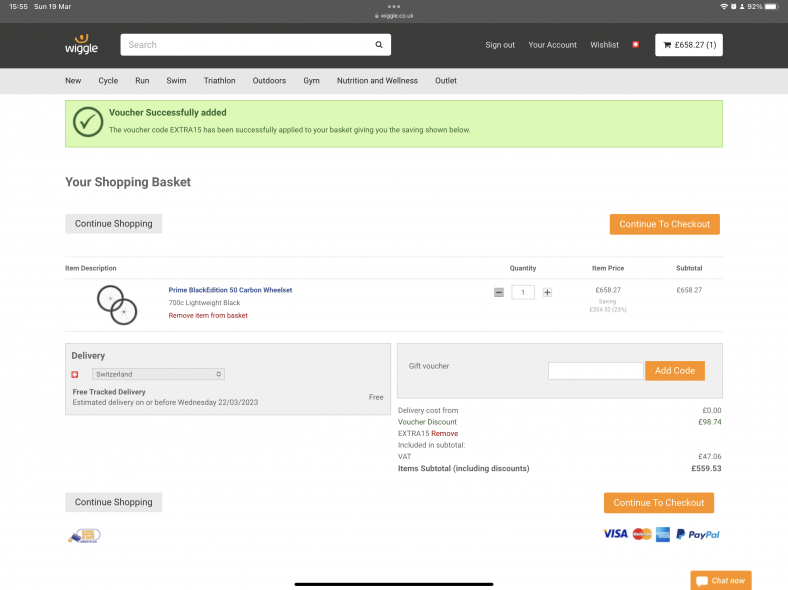Decrease quantity with minus button
The image size is (788, 590).
coord(499,292)
